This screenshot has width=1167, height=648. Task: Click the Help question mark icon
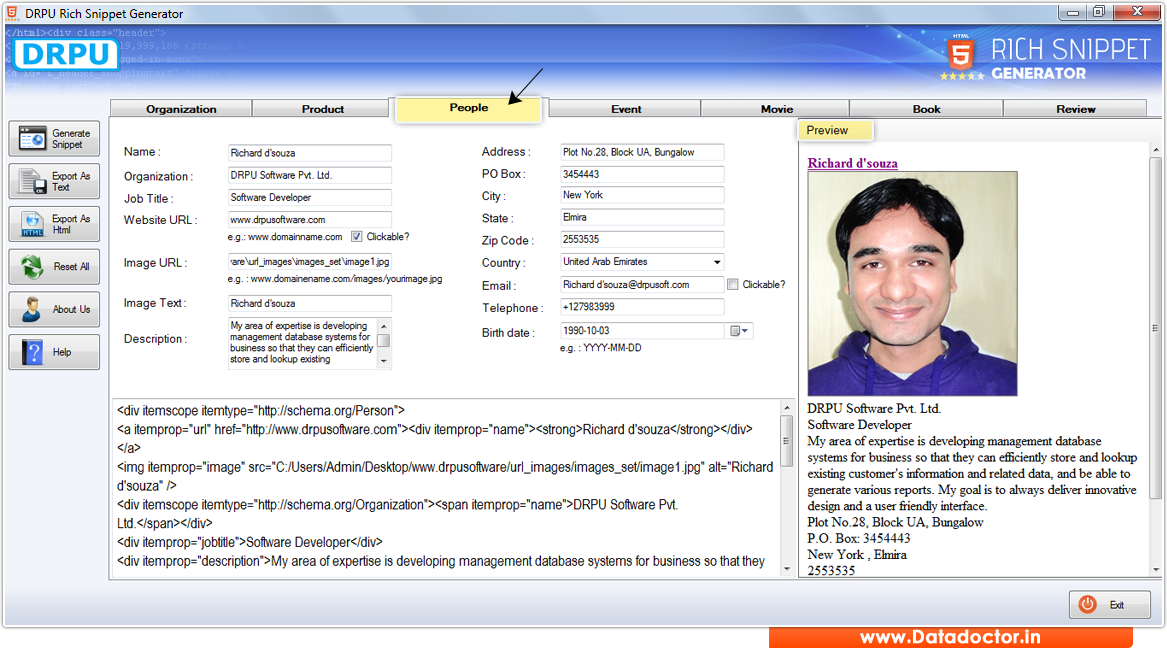pos(32,352)
